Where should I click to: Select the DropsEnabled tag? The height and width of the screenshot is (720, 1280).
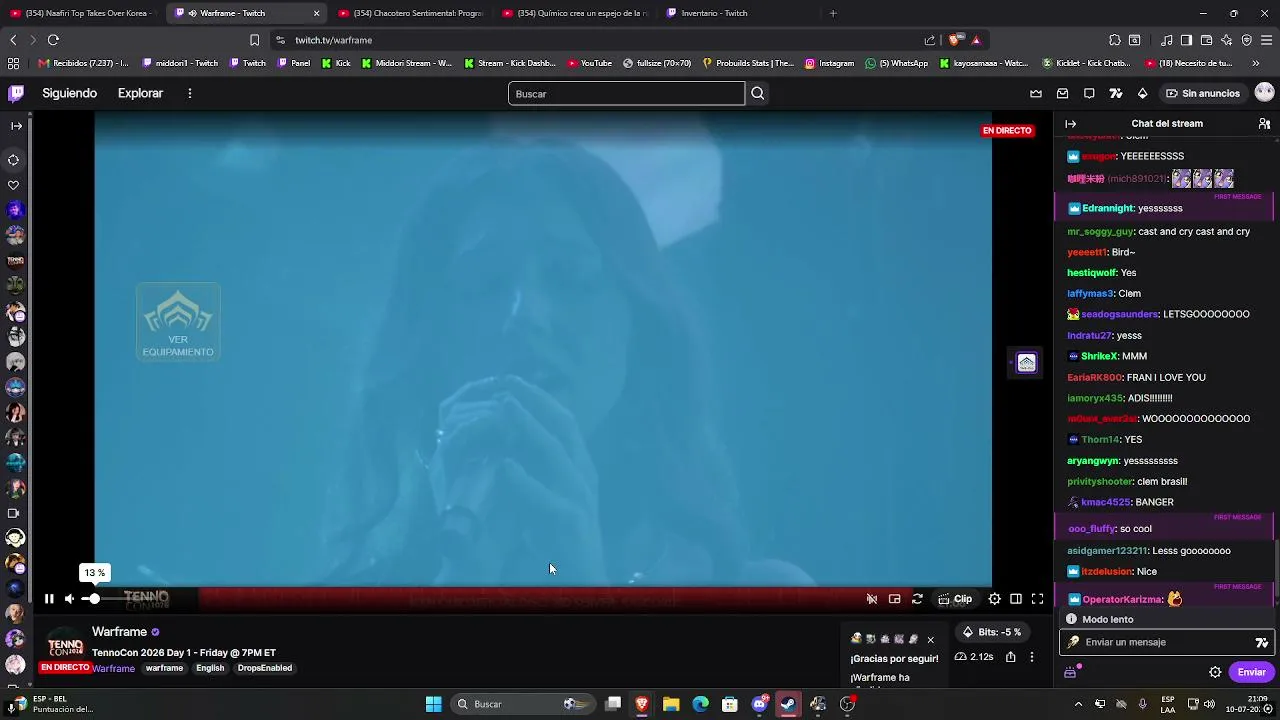pos(265,668)
